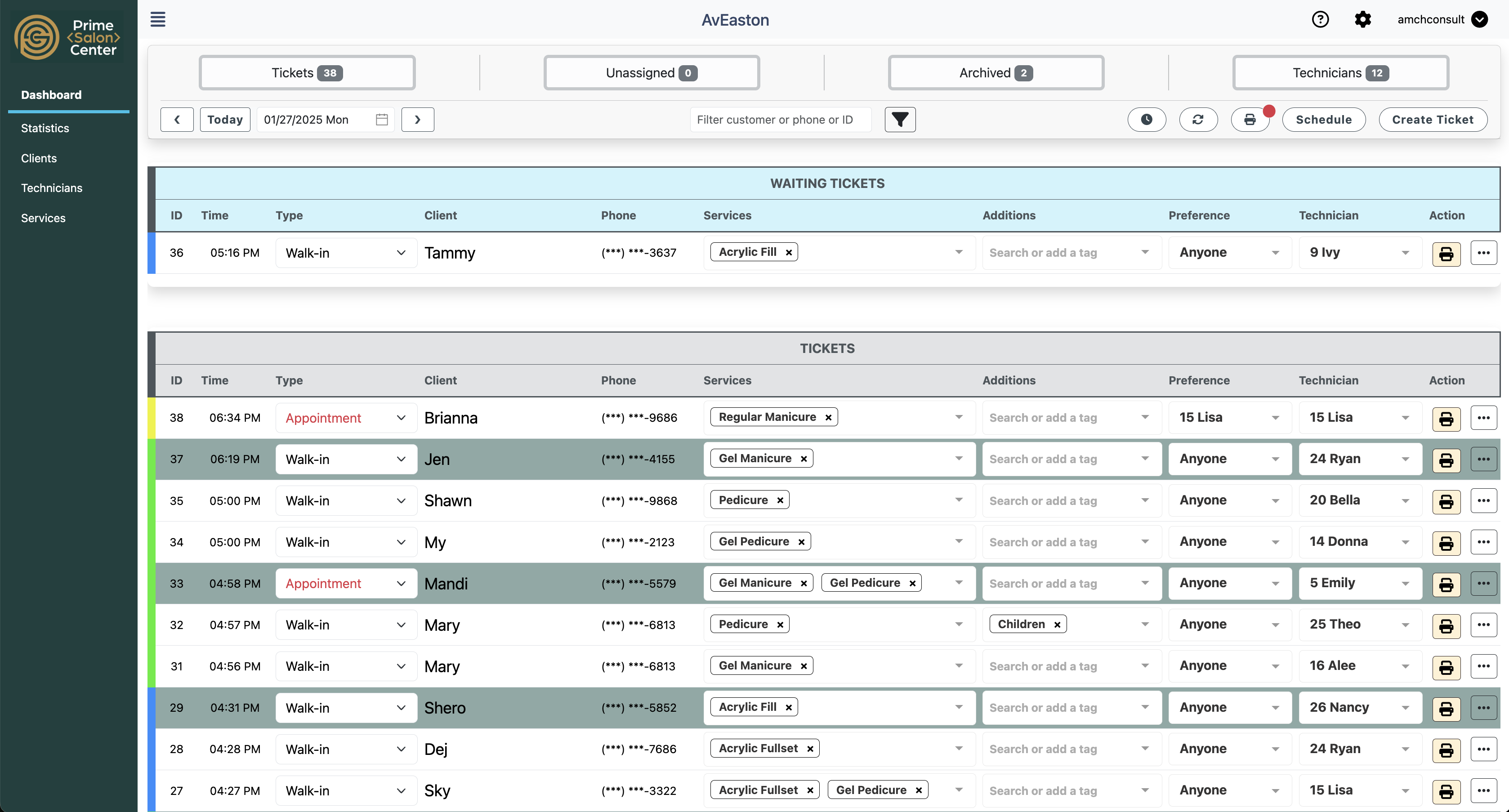This screenshot has height=812, width=1509.
Task: Go to previous day arrow
Action: (x=177, y=120)
